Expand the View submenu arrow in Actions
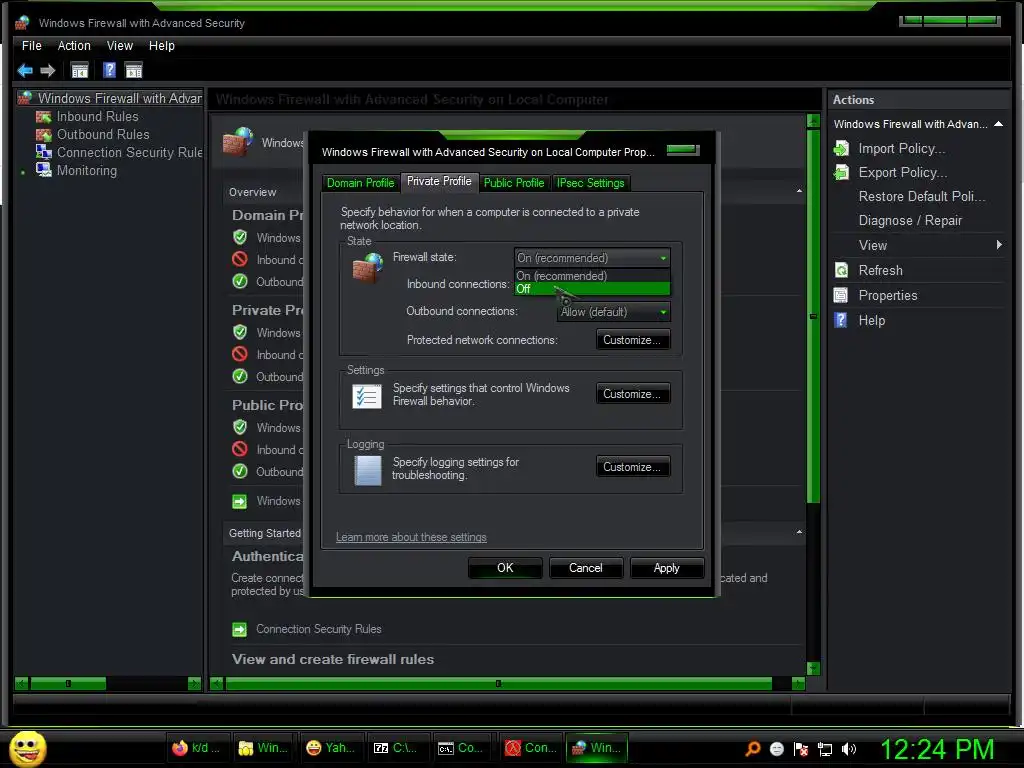Viewport: 1024px width, 768px height. 999,245
